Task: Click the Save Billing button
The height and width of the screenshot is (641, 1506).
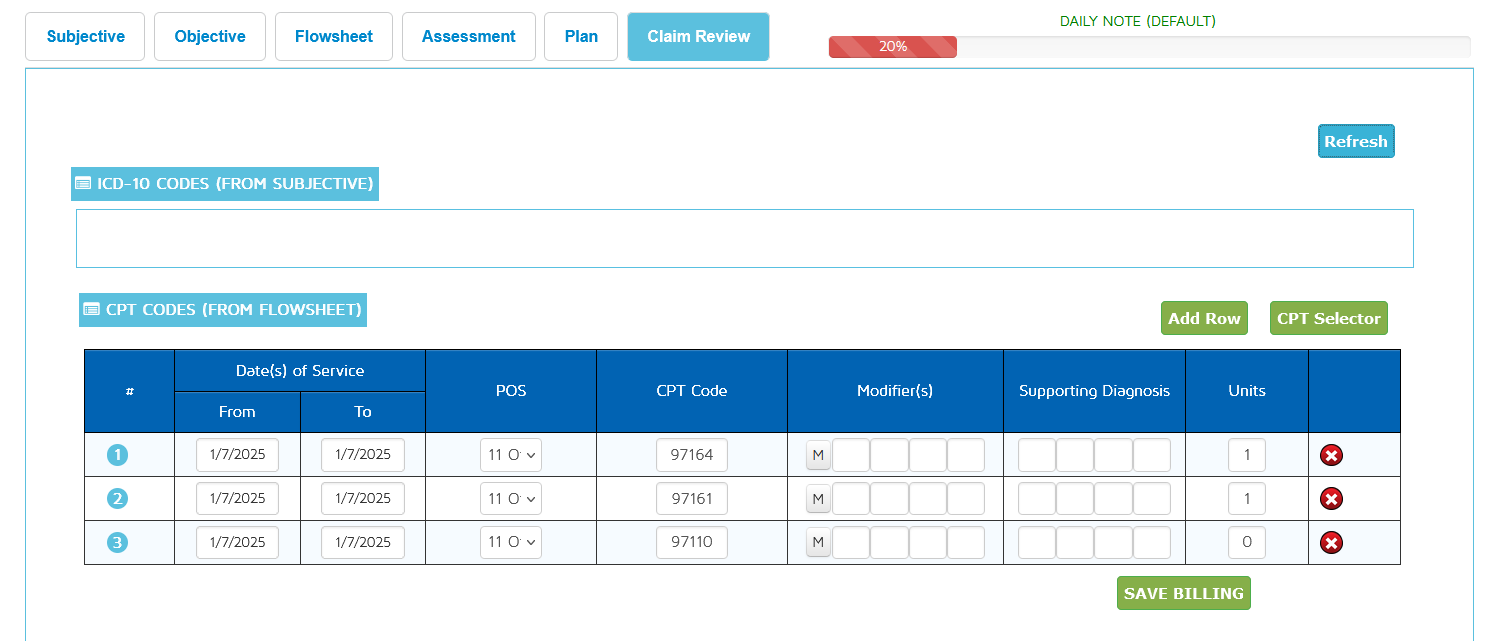Action: click(1183, 593)
